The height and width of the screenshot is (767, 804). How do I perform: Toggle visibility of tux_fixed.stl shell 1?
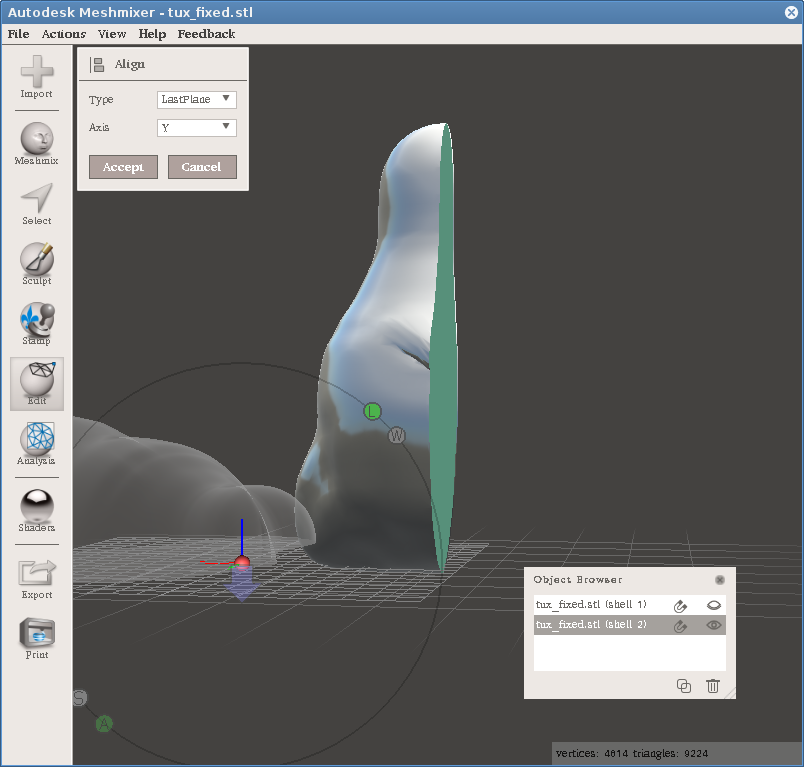(x=714, y=605)
